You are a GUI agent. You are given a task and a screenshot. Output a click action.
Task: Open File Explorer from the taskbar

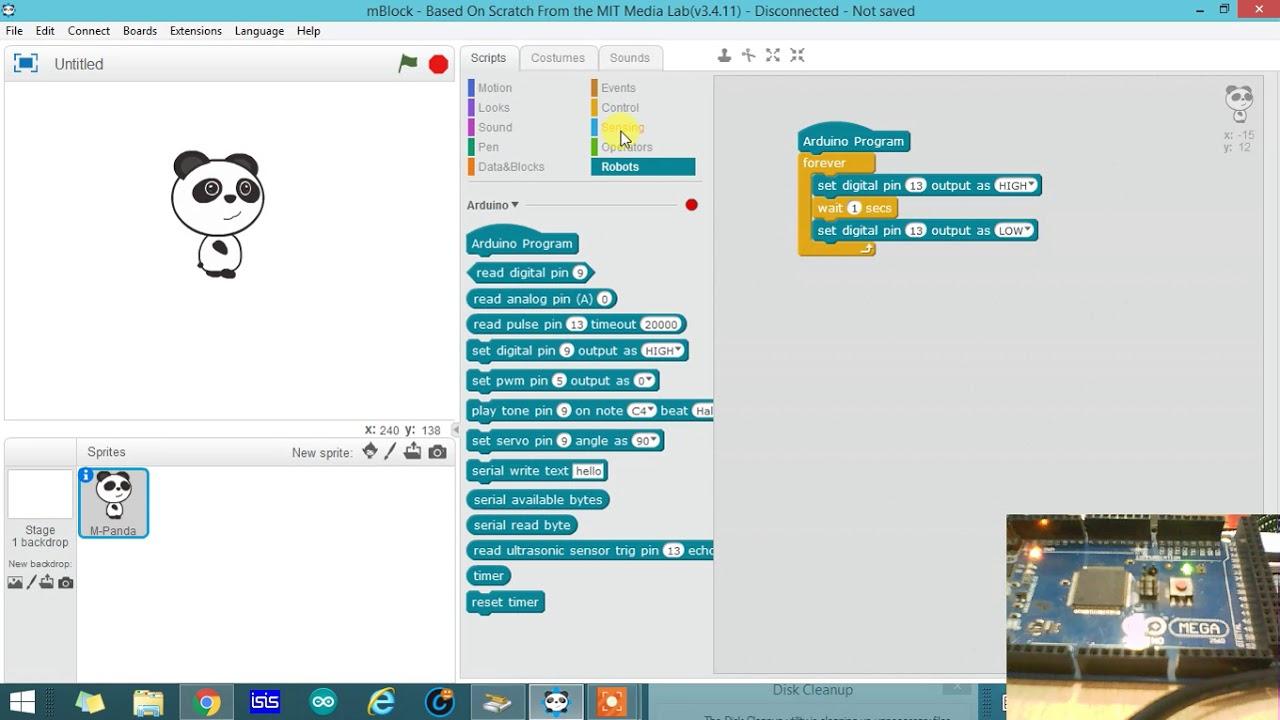(x=148, y=702)
